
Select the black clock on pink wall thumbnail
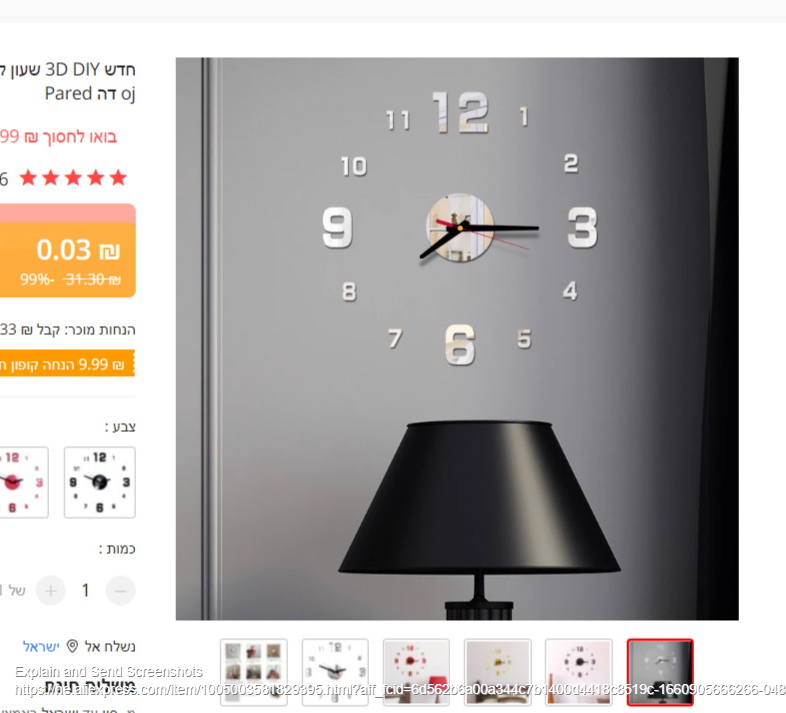coord(578,672)
